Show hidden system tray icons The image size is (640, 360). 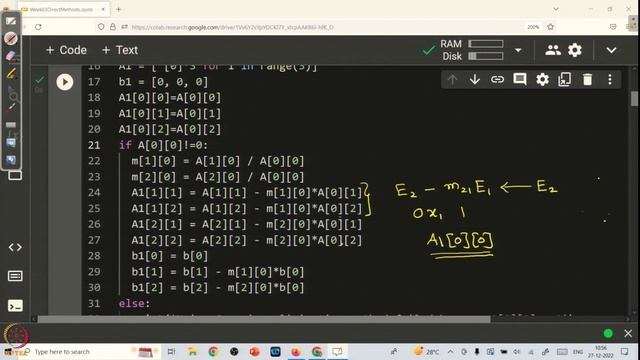[x=450, y=351]
